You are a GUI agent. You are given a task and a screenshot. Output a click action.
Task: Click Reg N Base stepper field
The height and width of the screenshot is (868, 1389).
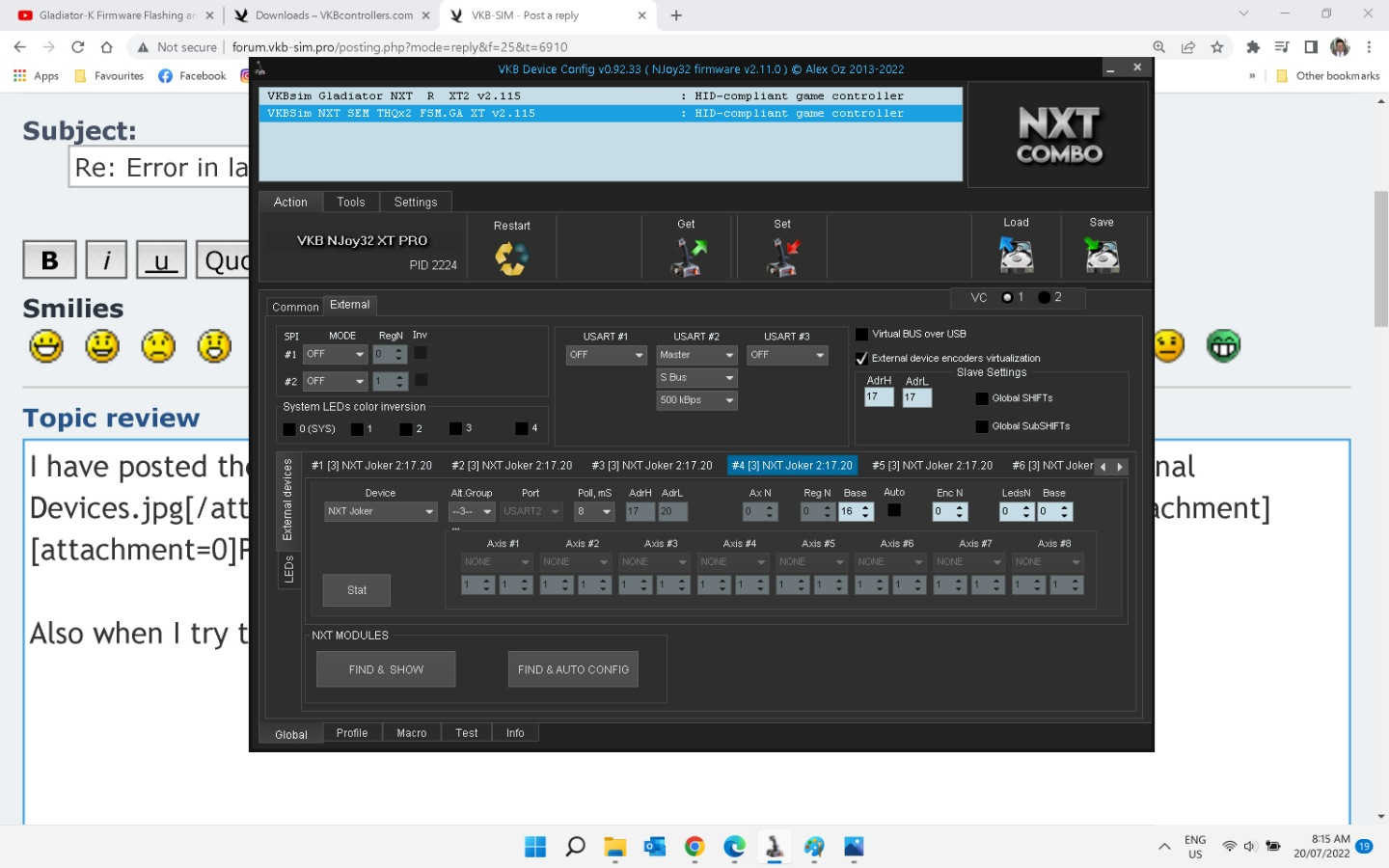pyautogui.click(x=855, y=511)
